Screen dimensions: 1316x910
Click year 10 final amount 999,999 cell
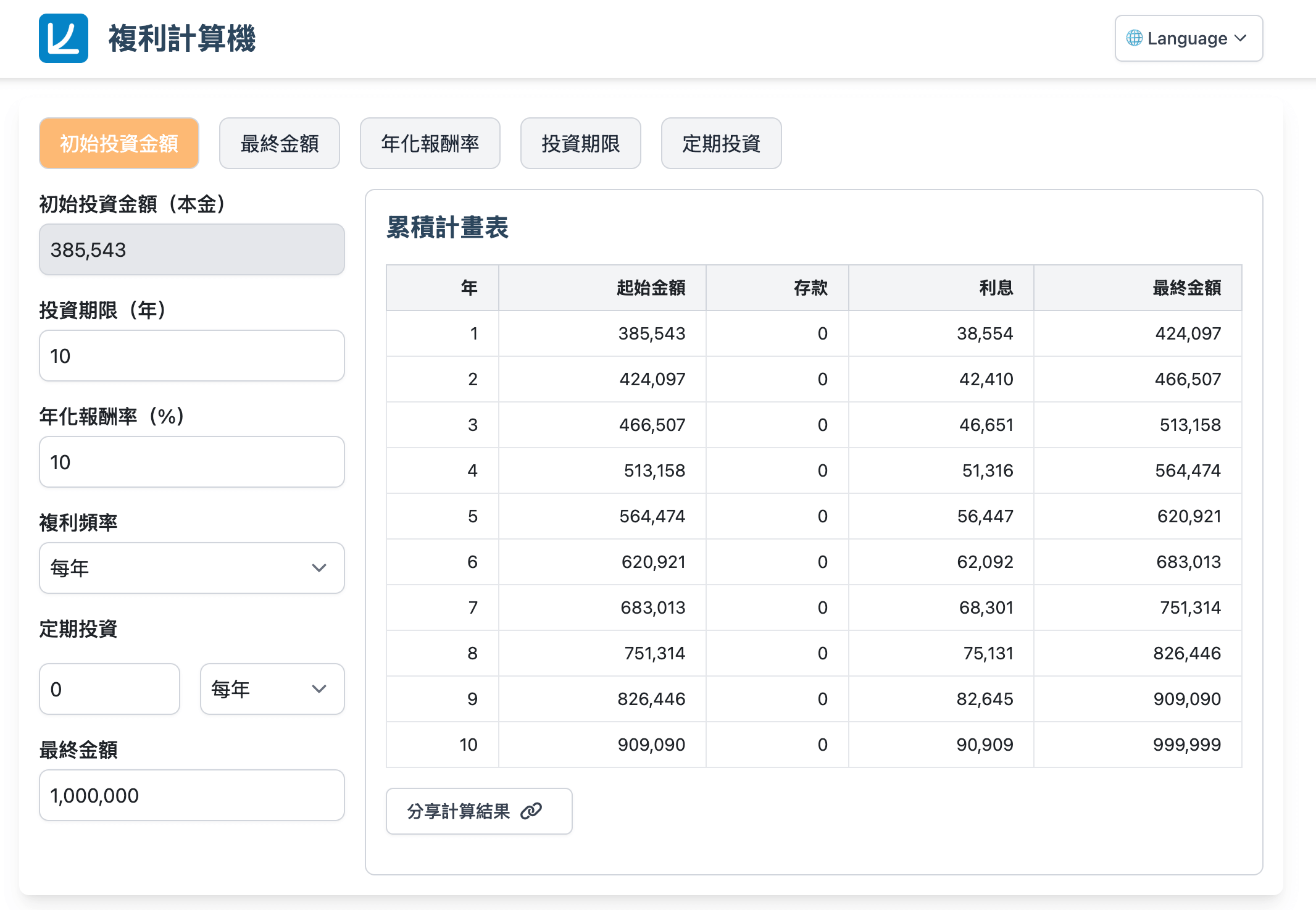(x=1186, y=745)
